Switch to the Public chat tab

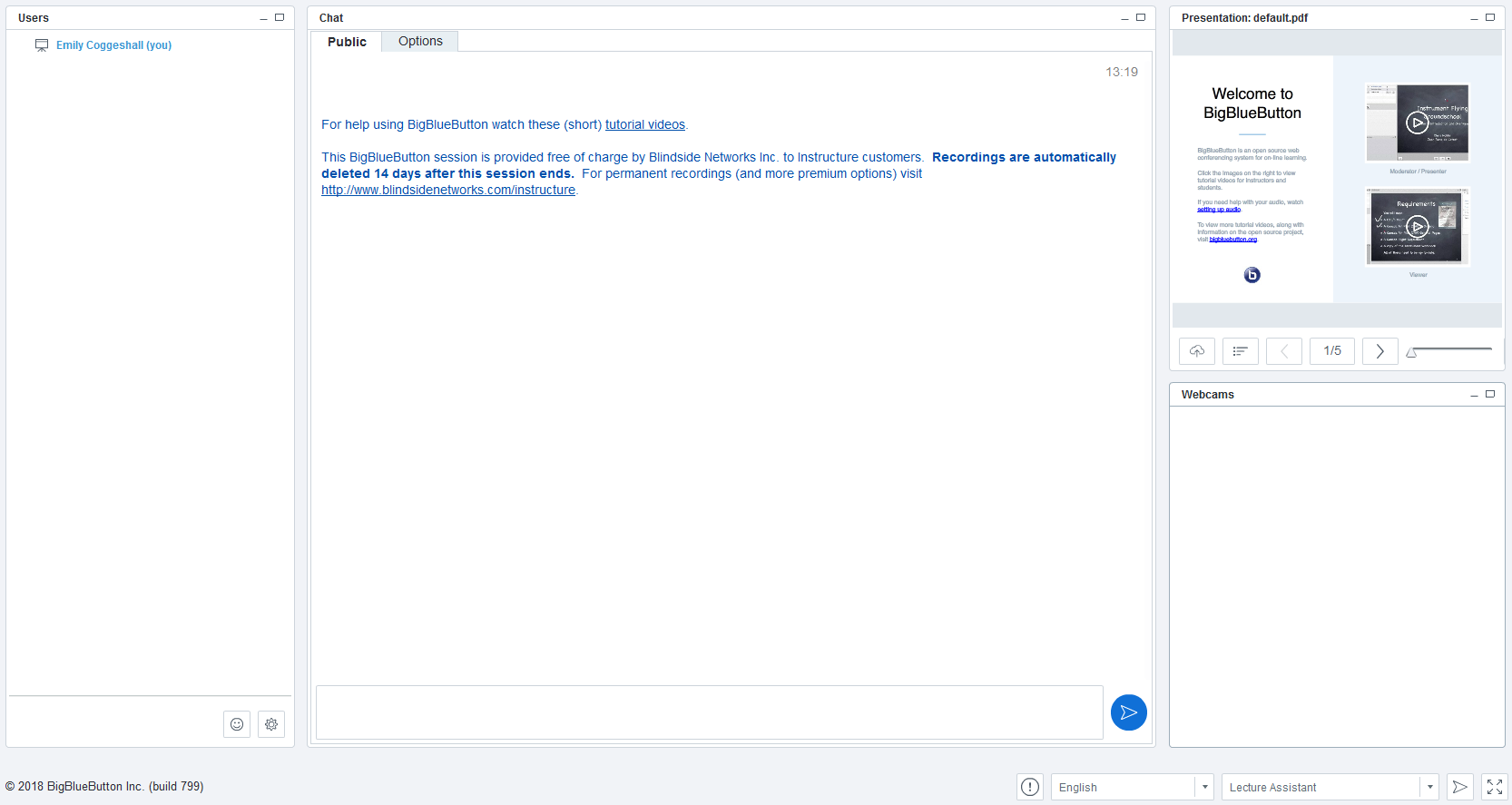(x=347, y=42)
